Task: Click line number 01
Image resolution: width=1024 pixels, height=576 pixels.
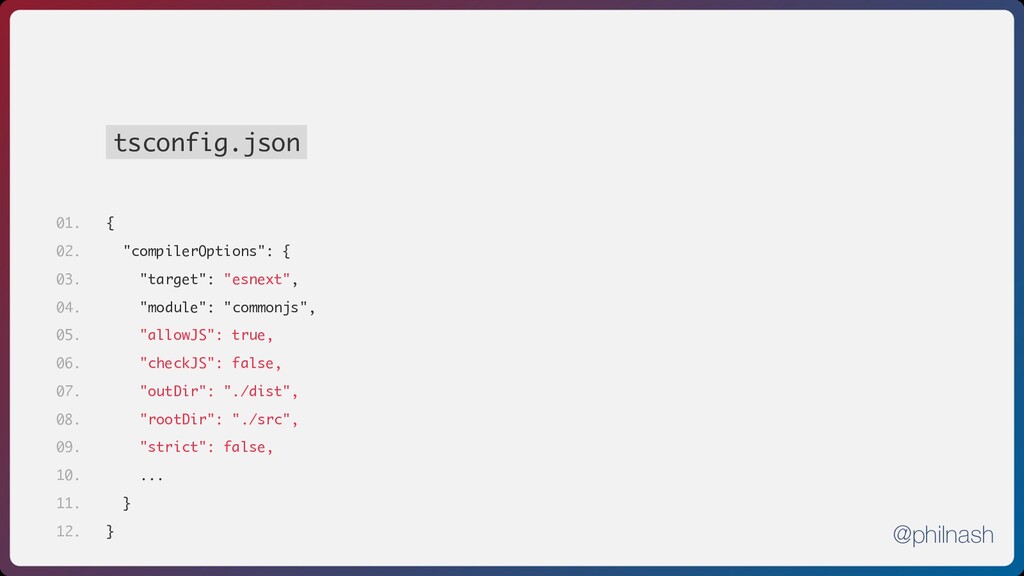Action: coord(68,223)
